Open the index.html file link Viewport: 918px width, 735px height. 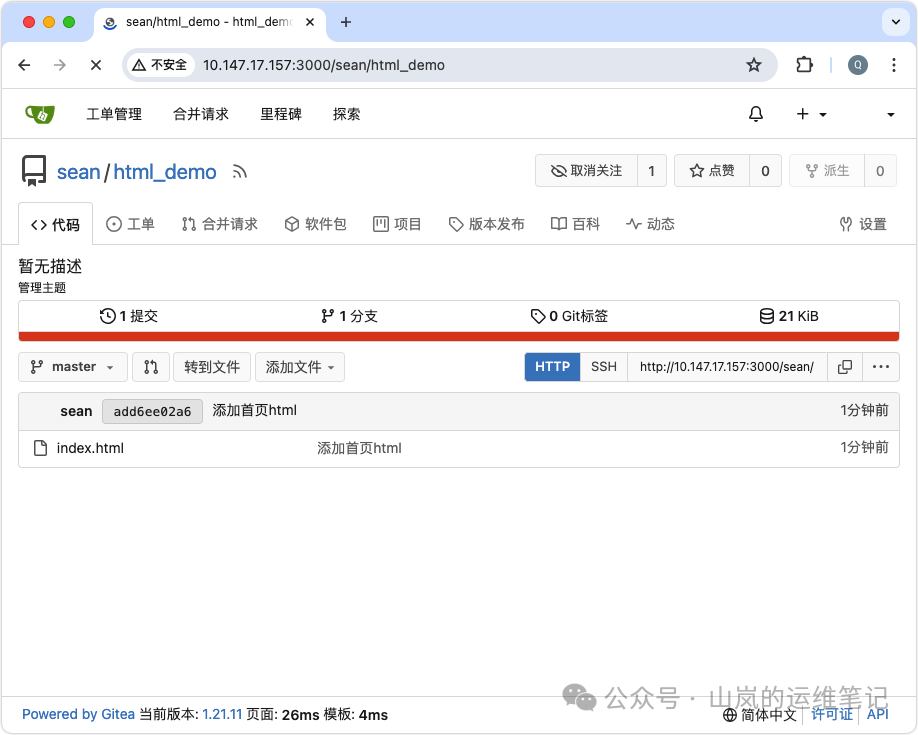point(90,447)
